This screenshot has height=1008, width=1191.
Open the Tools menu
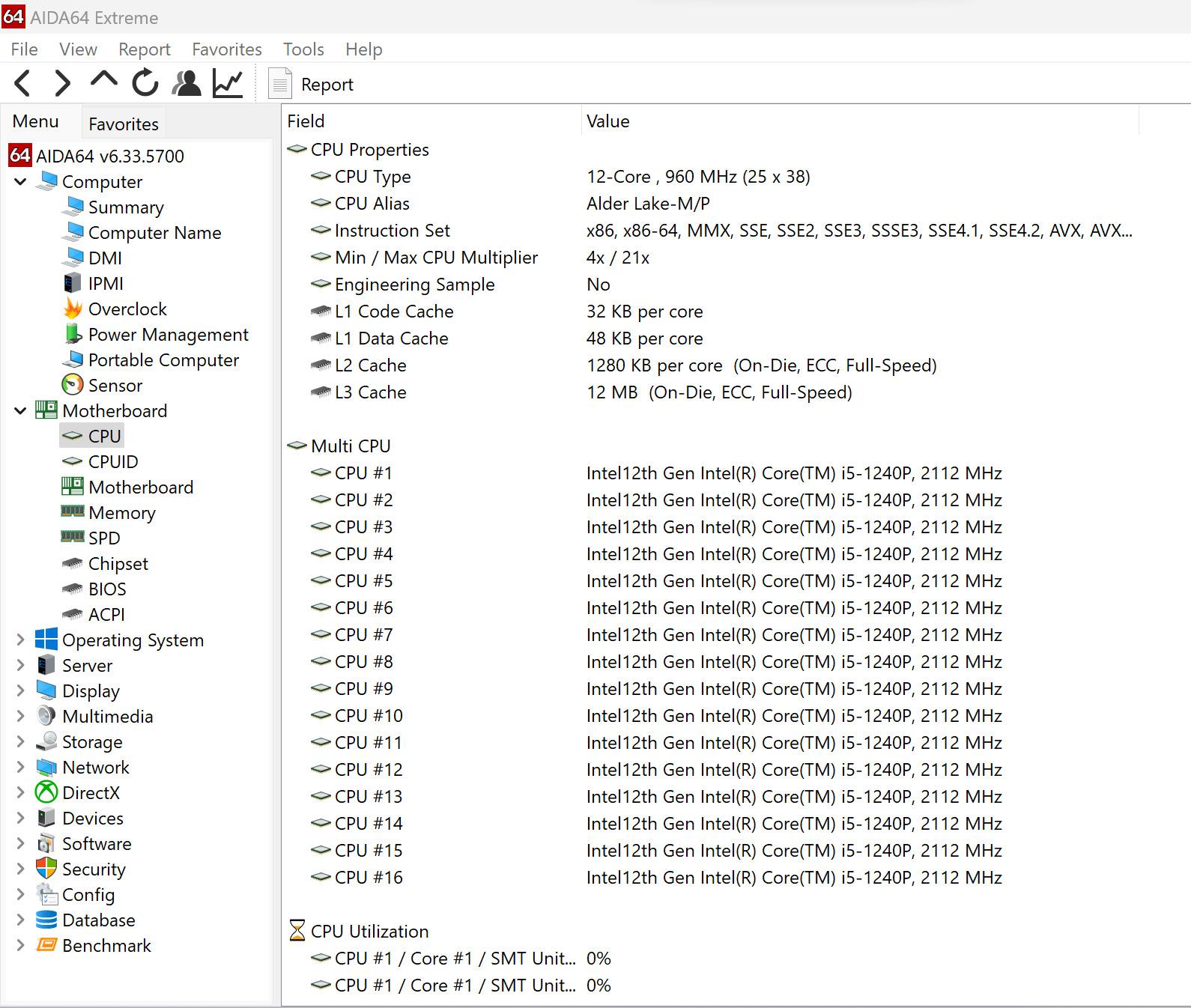[303, 49]
